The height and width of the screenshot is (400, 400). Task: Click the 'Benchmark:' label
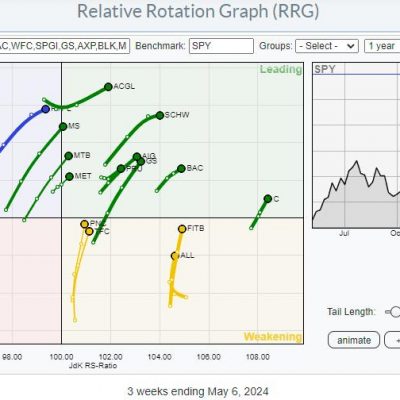click(160, 46)
